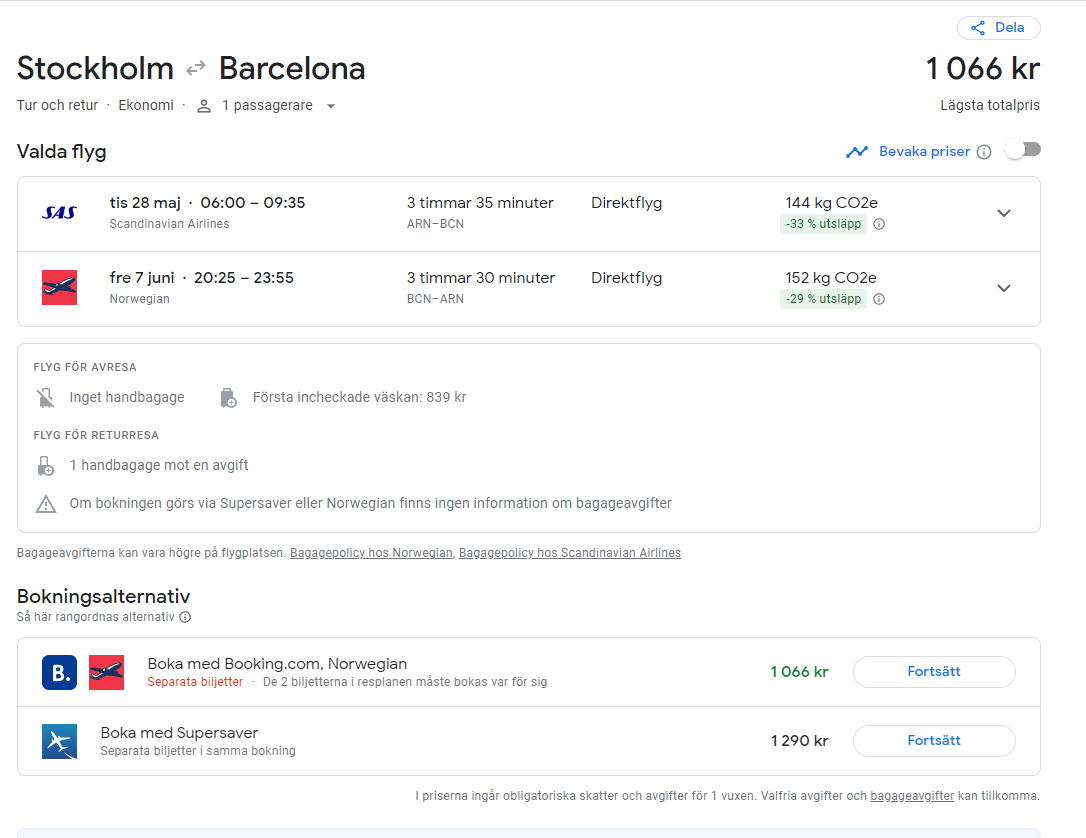Open info icon next to Bevaka priser

(984, 152)
